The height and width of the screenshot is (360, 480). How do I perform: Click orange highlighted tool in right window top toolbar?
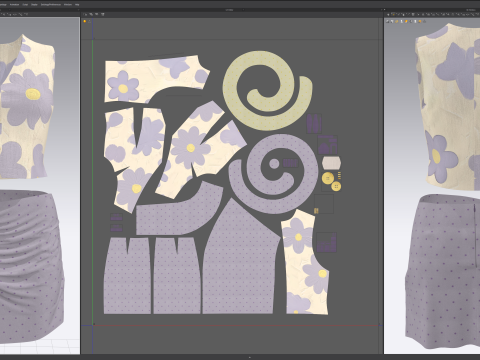(393, 14)
